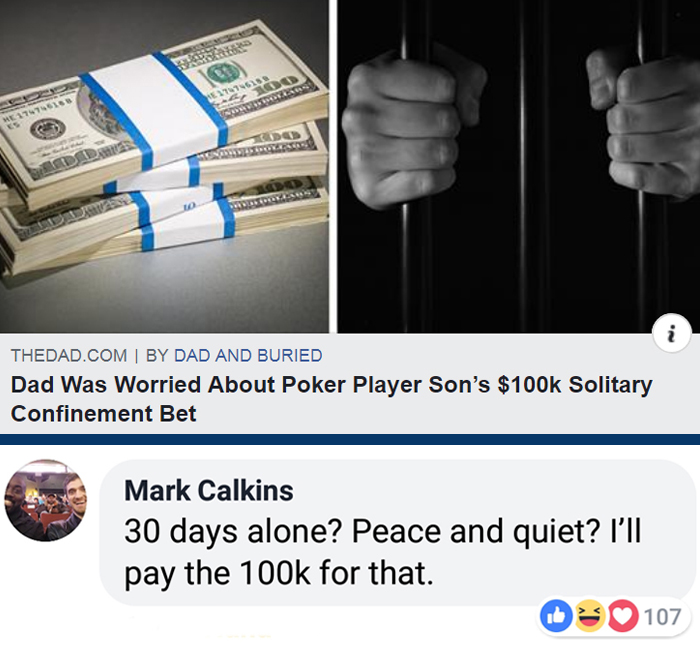Select the comment text about 30 days alone
The height and width of the screenshot is (658, 700).
(x=383, y=553)
